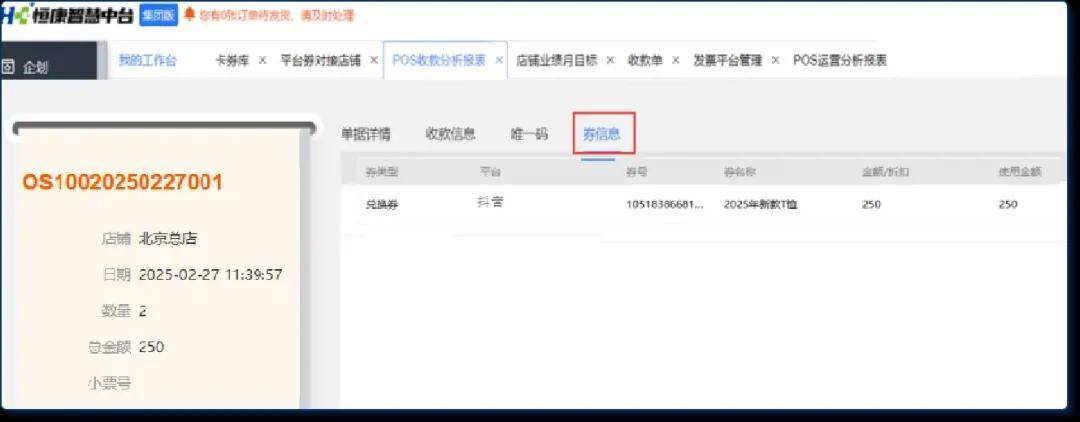The image size is (1080, 422).
Task: Click the orange notification bell icon
Action: click(189, 15)
